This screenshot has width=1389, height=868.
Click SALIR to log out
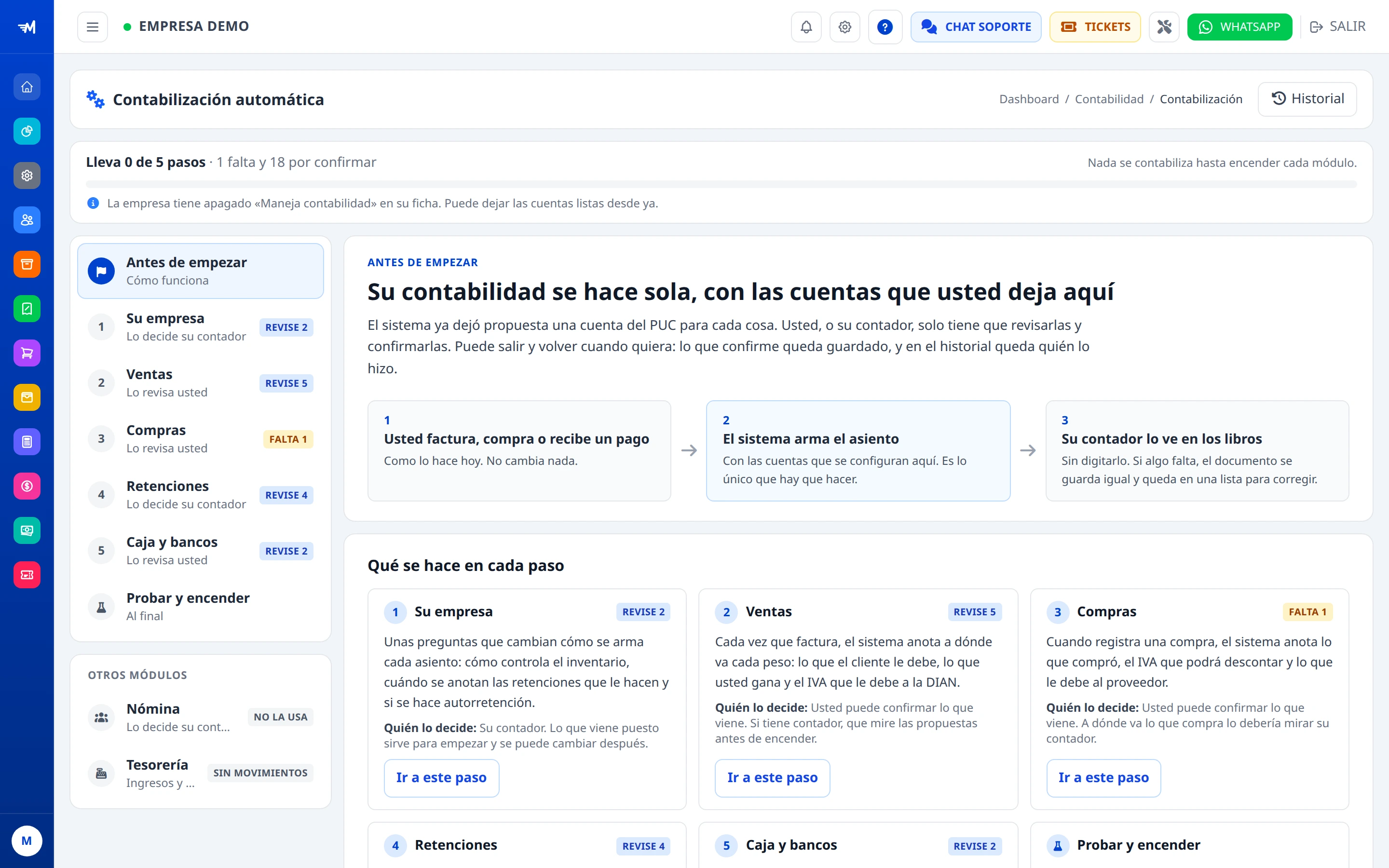pyautogui.click(x=1337, y=27)
